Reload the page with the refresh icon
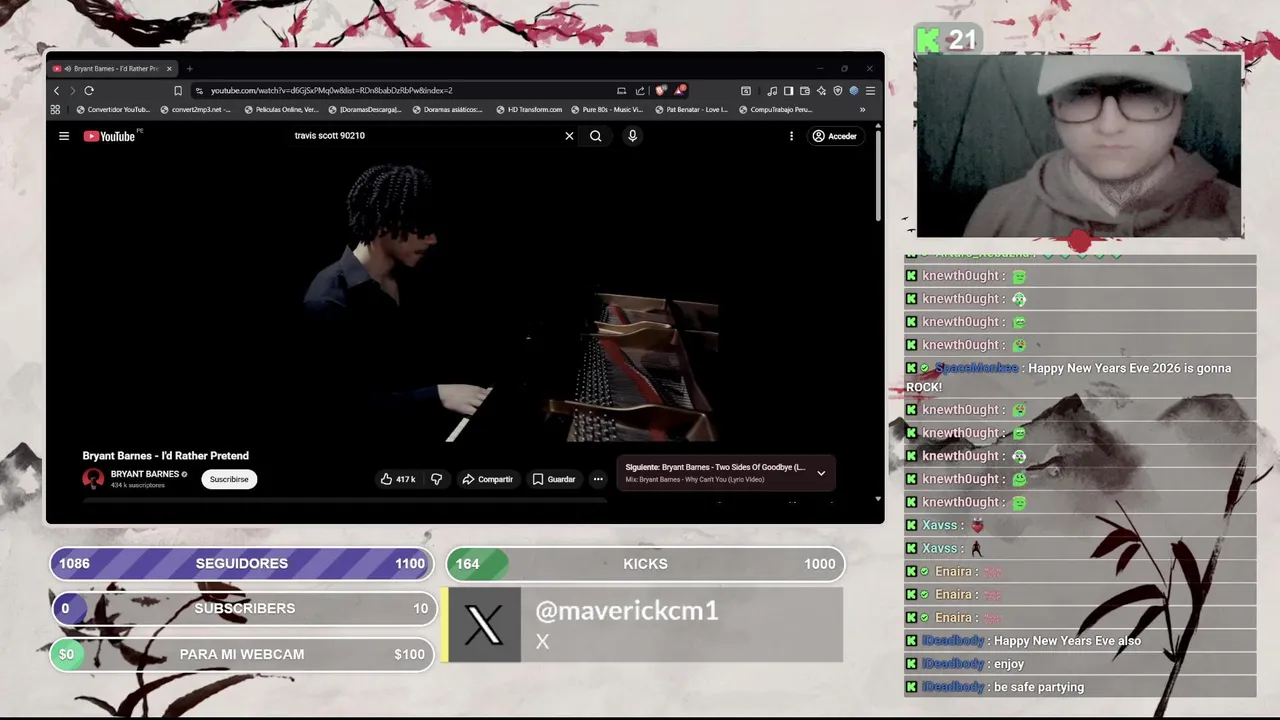1280x720 pixels. (89, 90)
